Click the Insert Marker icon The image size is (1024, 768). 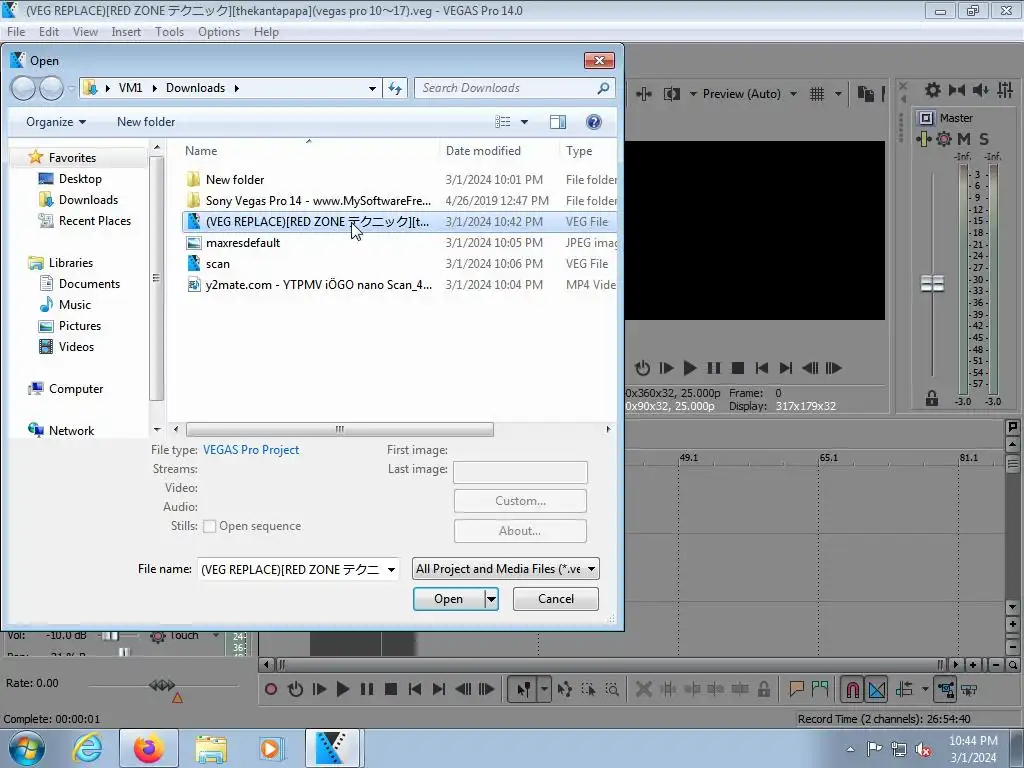tap(796, 689)
